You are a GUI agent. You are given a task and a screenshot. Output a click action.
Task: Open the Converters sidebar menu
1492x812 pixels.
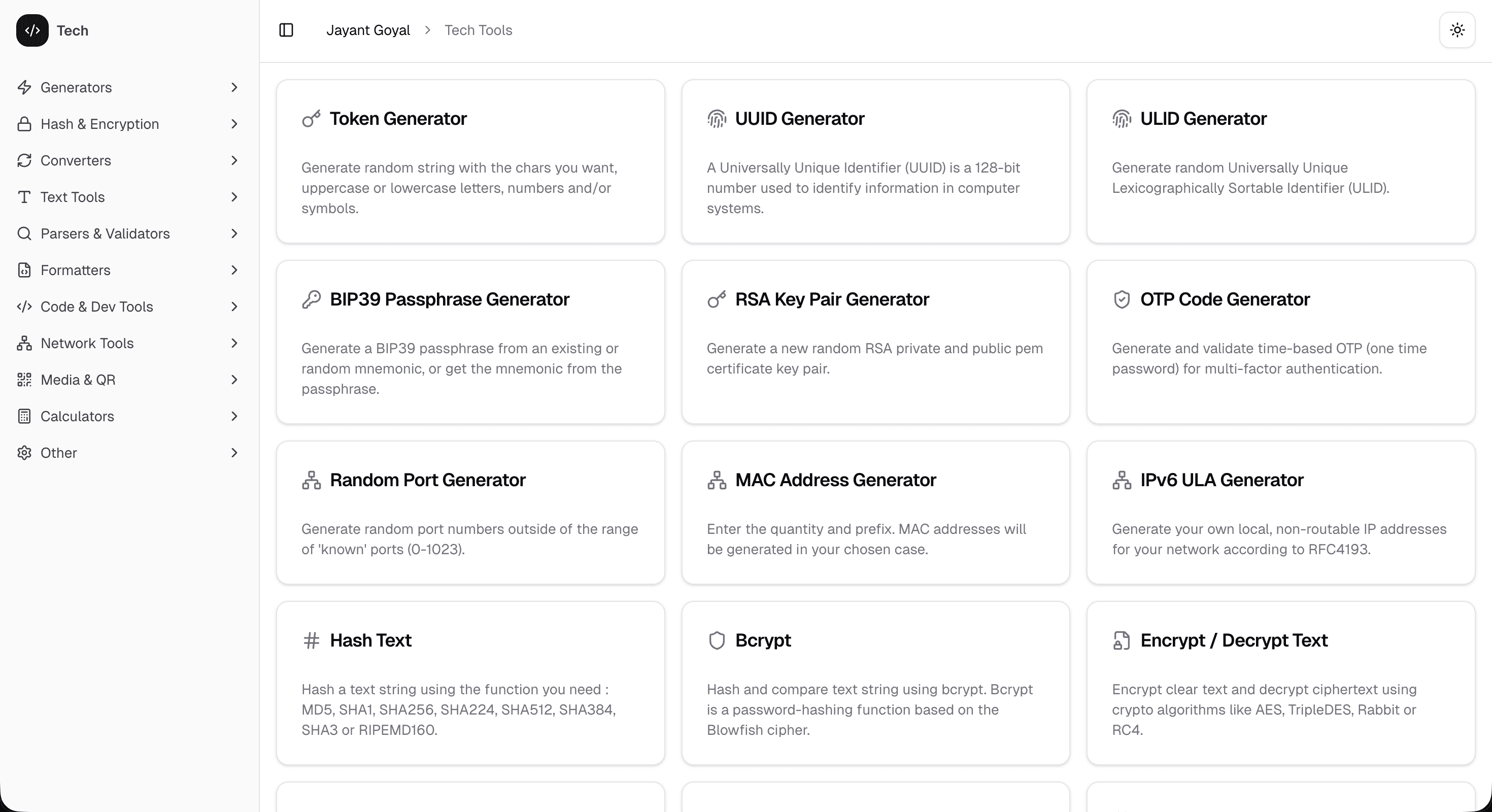click(x=76, y=160)
